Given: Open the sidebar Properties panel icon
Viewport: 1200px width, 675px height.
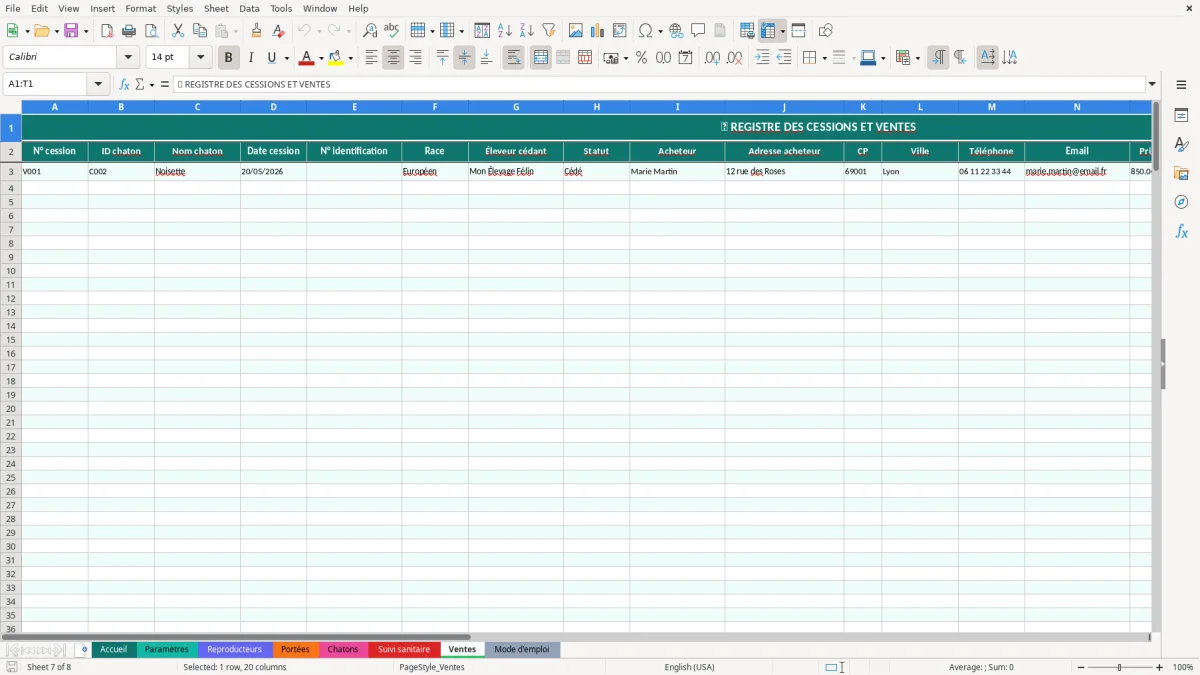Looking at the screenshot, I should pos(1181,116).
